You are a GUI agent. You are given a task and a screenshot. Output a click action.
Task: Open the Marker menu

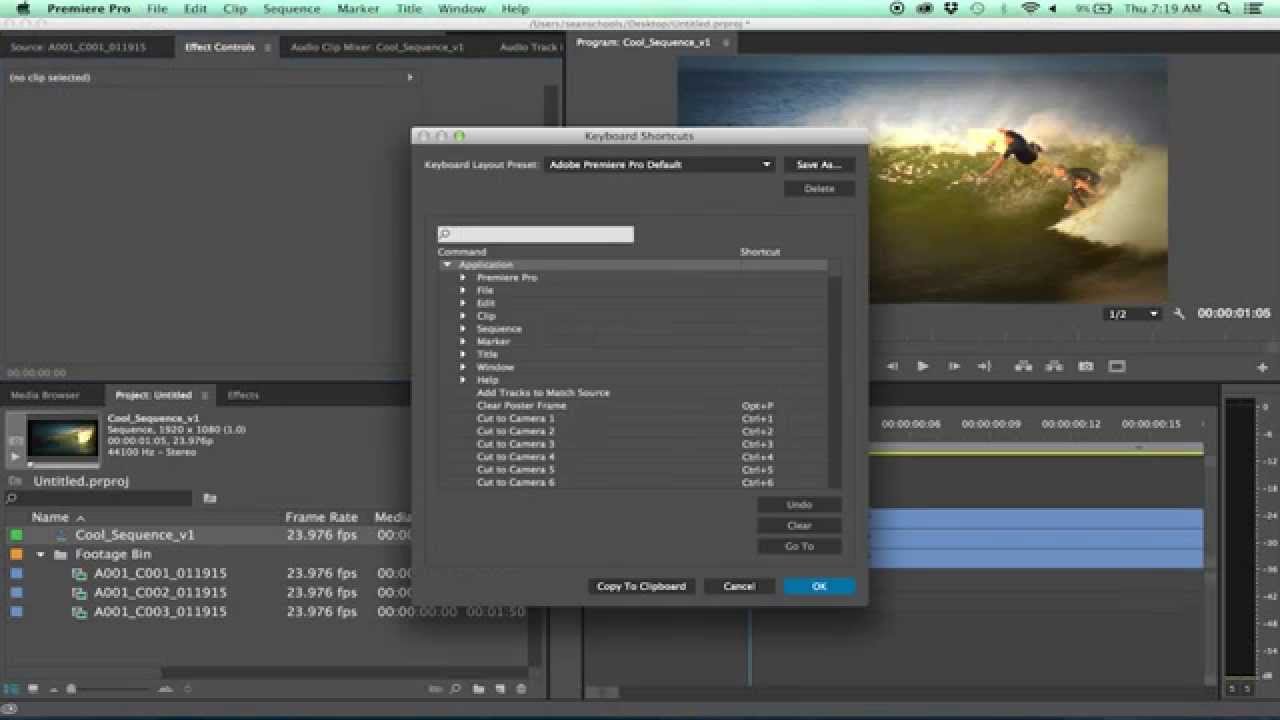click(x=358, y=8)
